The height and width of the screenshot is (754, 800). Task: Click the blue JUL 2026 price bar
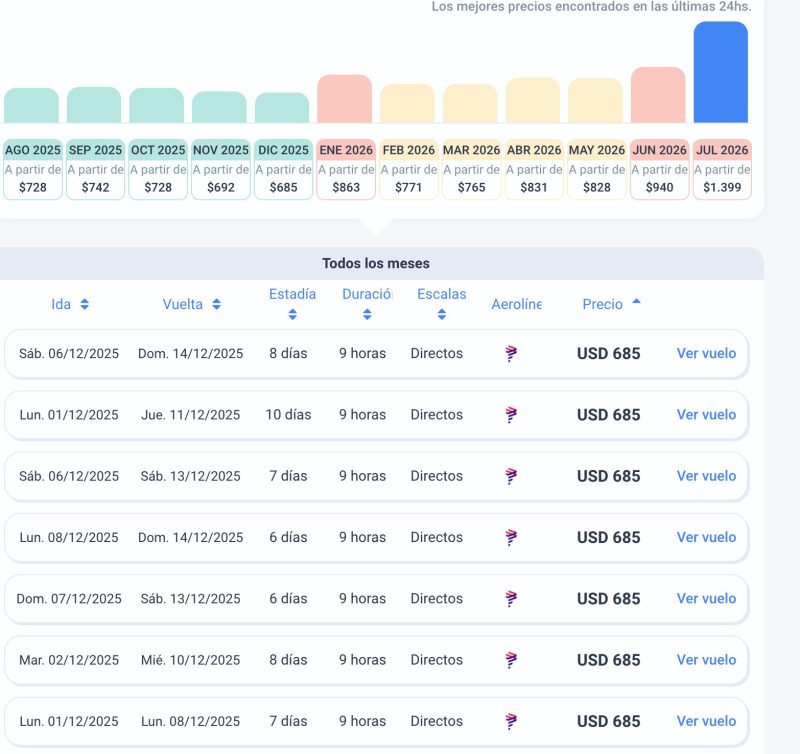721,72
